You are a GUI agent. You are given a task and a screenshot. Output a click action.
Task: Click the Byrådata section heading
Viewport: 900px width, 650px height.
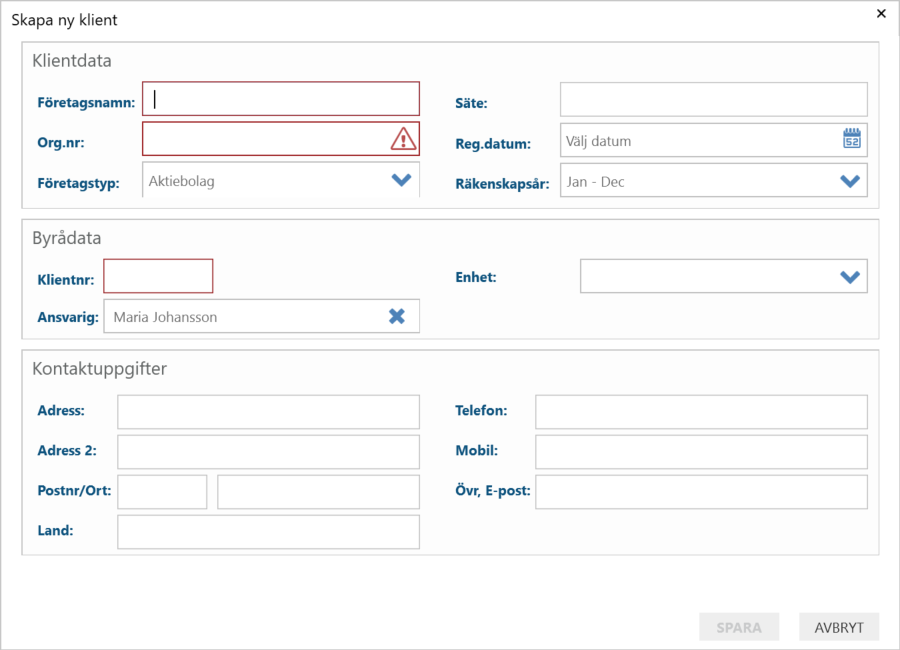(x=67, y=238)
